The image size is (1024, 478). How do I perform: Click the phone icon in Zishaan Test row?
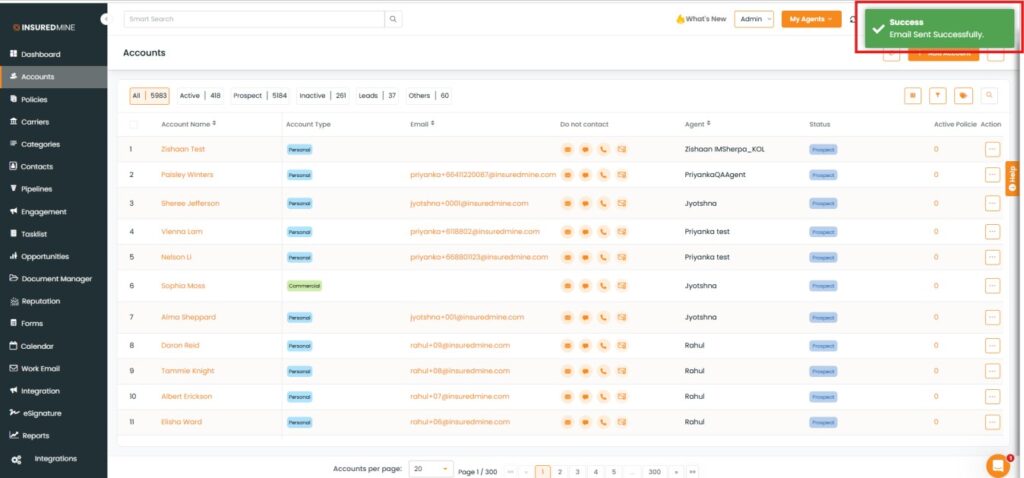pos(603,149)
